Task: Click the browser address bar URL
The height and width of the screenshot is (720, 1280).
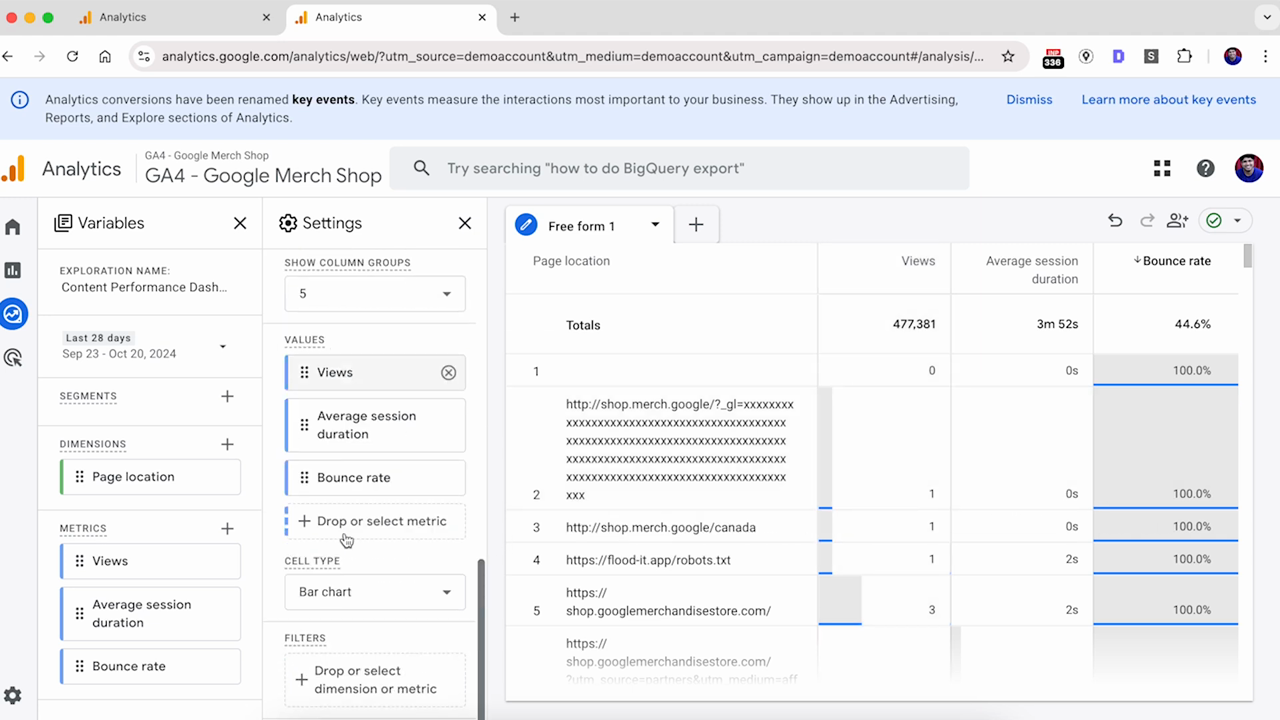Action: coord(572,57)
